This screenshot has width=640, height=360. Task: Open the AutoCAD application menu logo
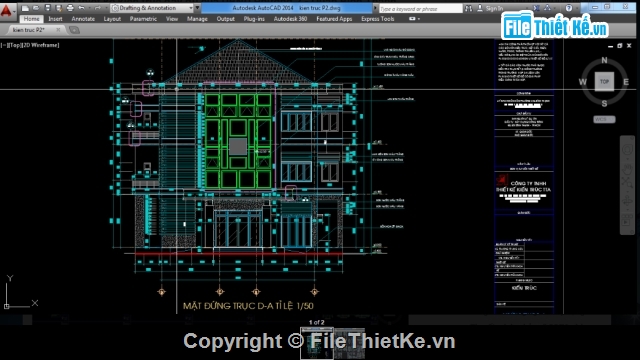click(7, 10)
